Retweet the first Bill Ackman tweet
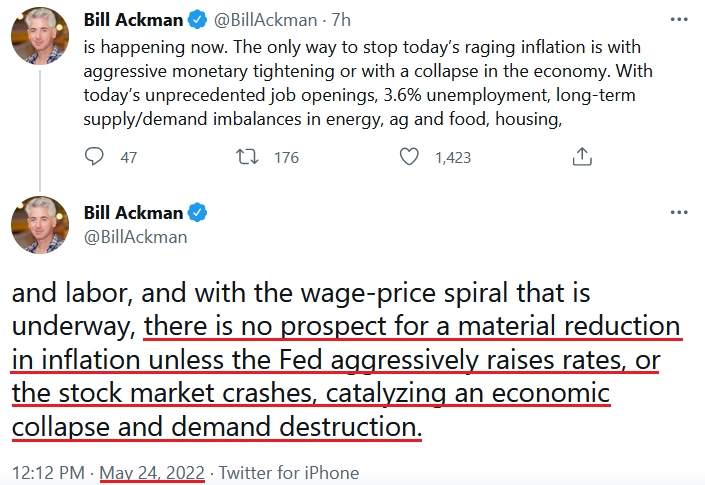The image size is (705, 485). 247,157
